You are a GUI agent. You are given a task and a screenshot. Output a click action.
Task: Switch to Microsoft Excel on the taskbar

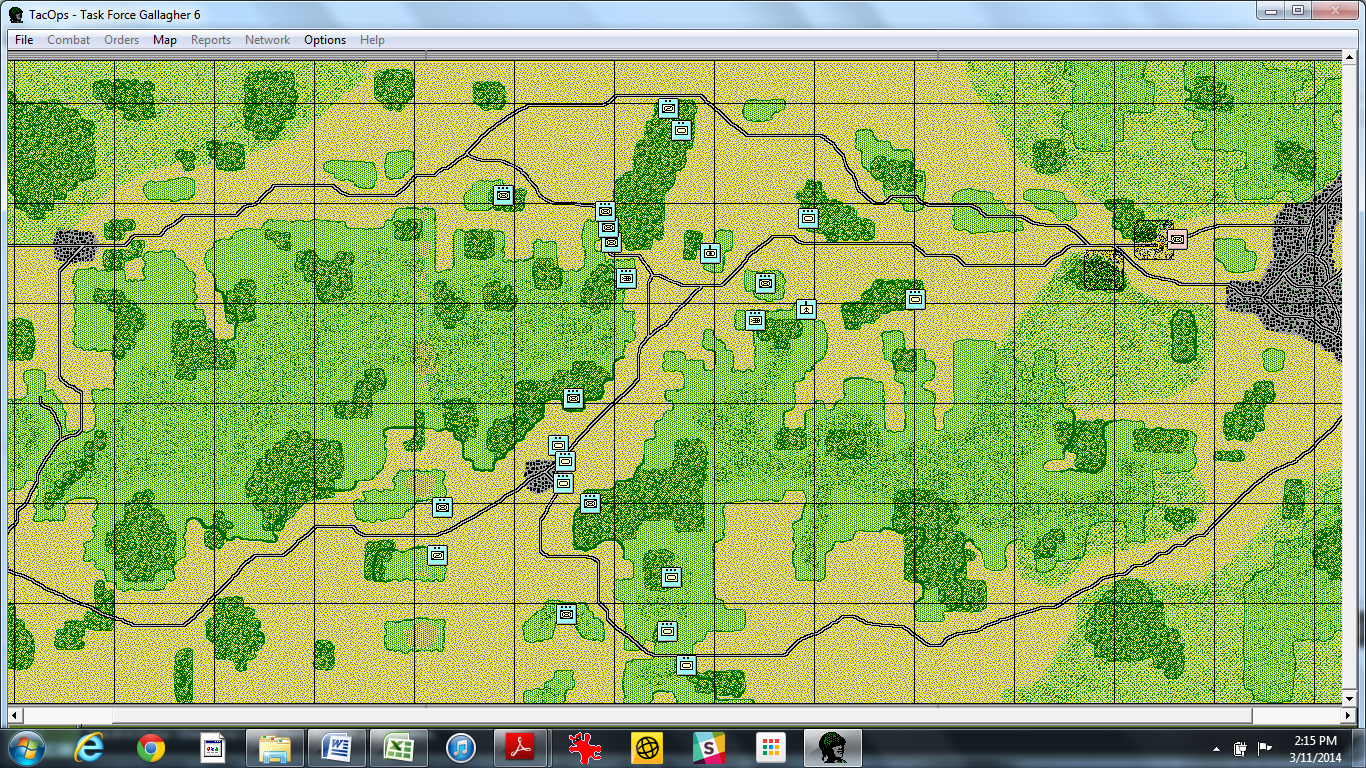(x=399, y=747)
